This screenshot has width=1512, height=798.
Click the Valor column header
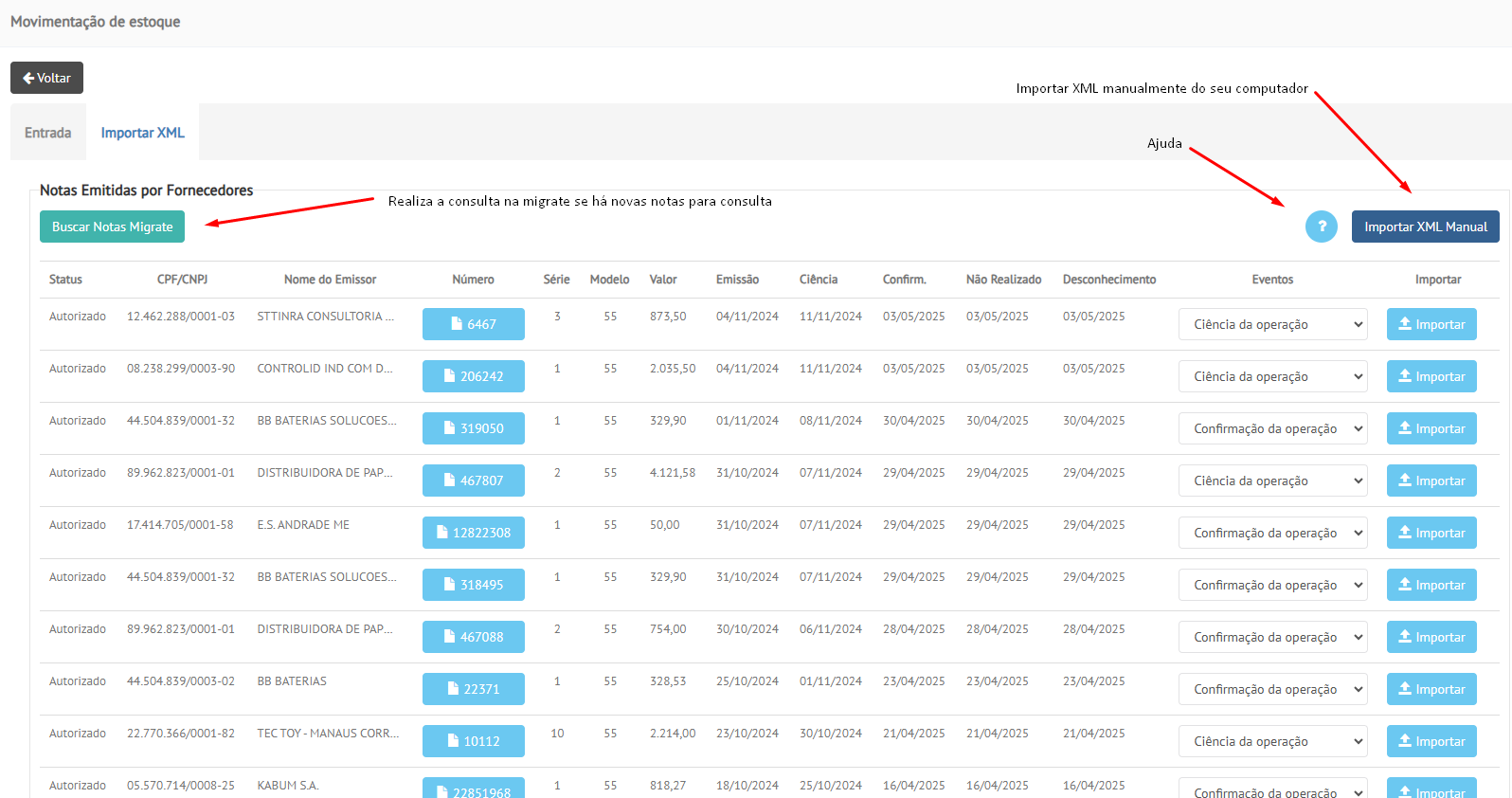663,280
